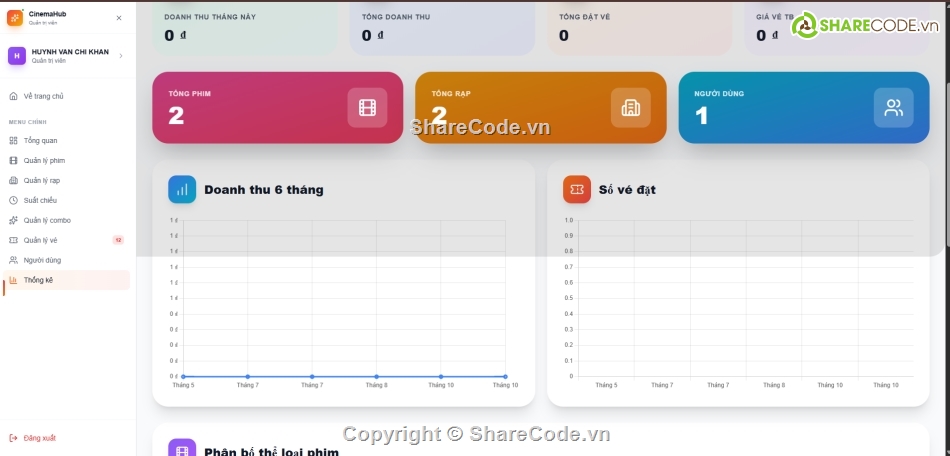The image size is (950, 456).
Task: Click the film icon on Tổng phim card
Action: pos(367,108)
